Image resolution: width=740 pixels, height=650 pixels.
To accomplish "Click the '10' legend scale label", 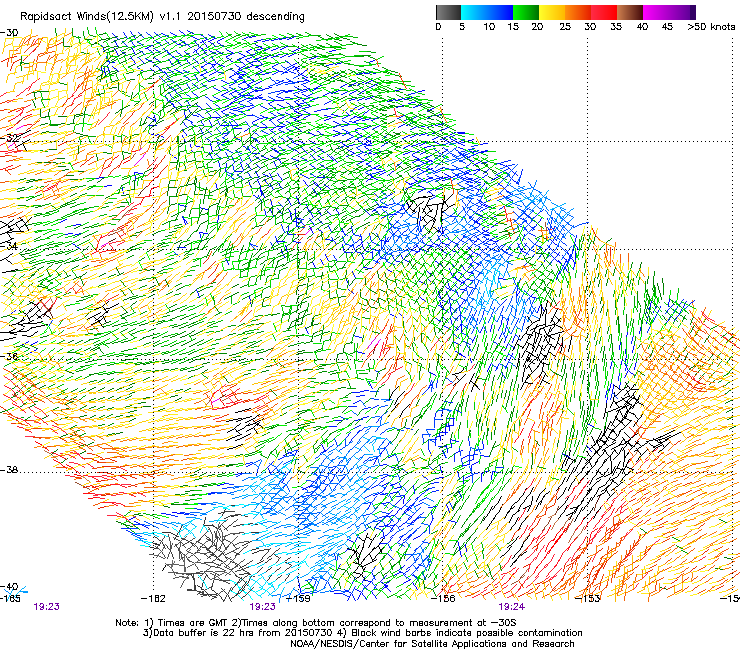I will pos(489,27).
